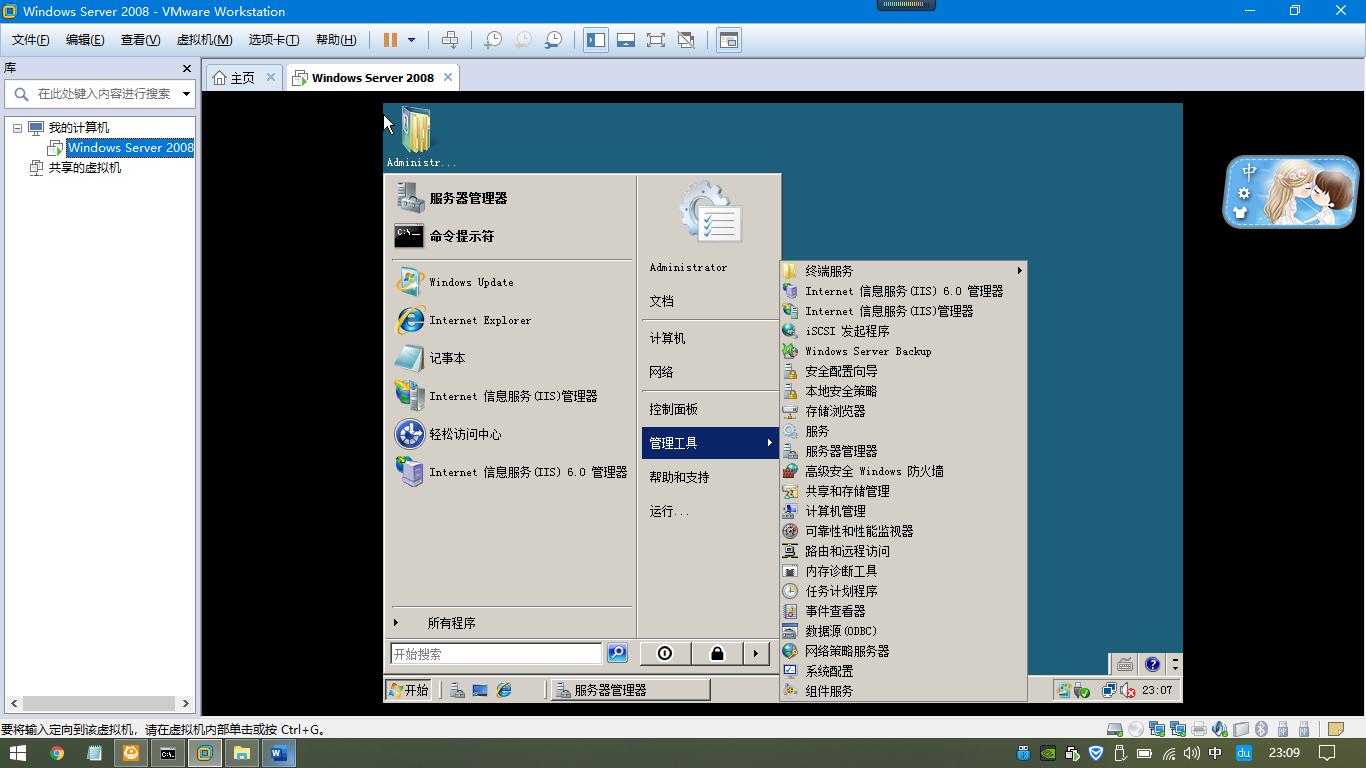Click 服务器管理器 guest taskbar button
1366x768 pixels.
click(631, 690)
